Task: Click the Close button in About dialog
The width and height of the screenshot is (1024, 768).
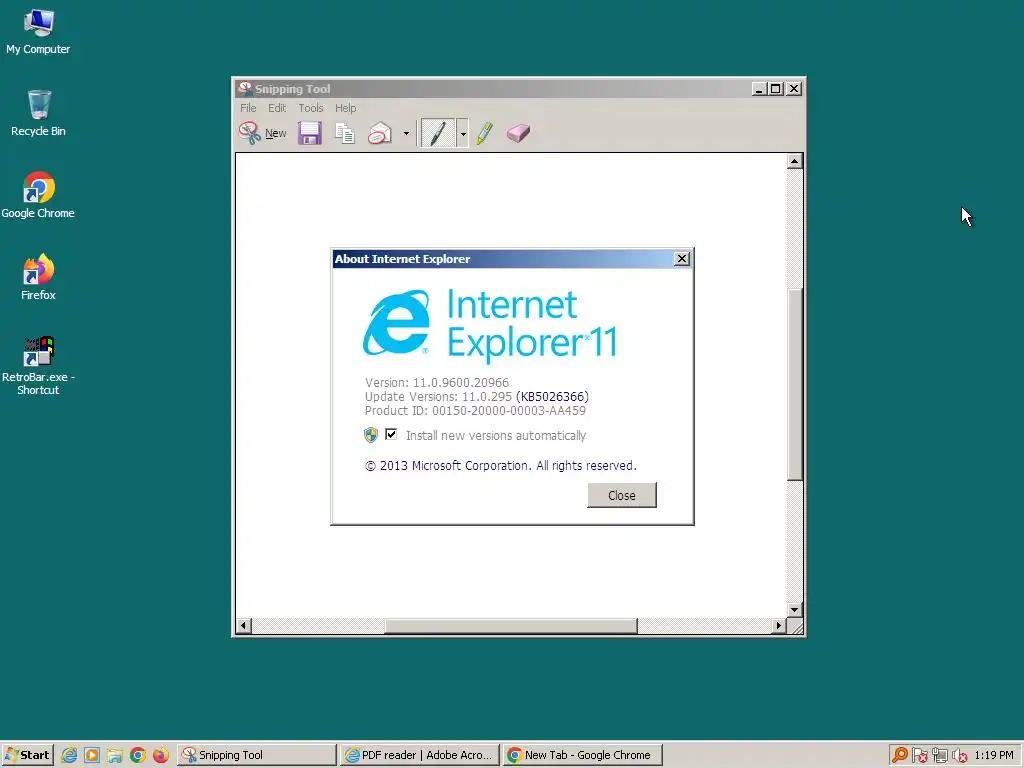Action: pyautogui.click(x=622, y=495)
